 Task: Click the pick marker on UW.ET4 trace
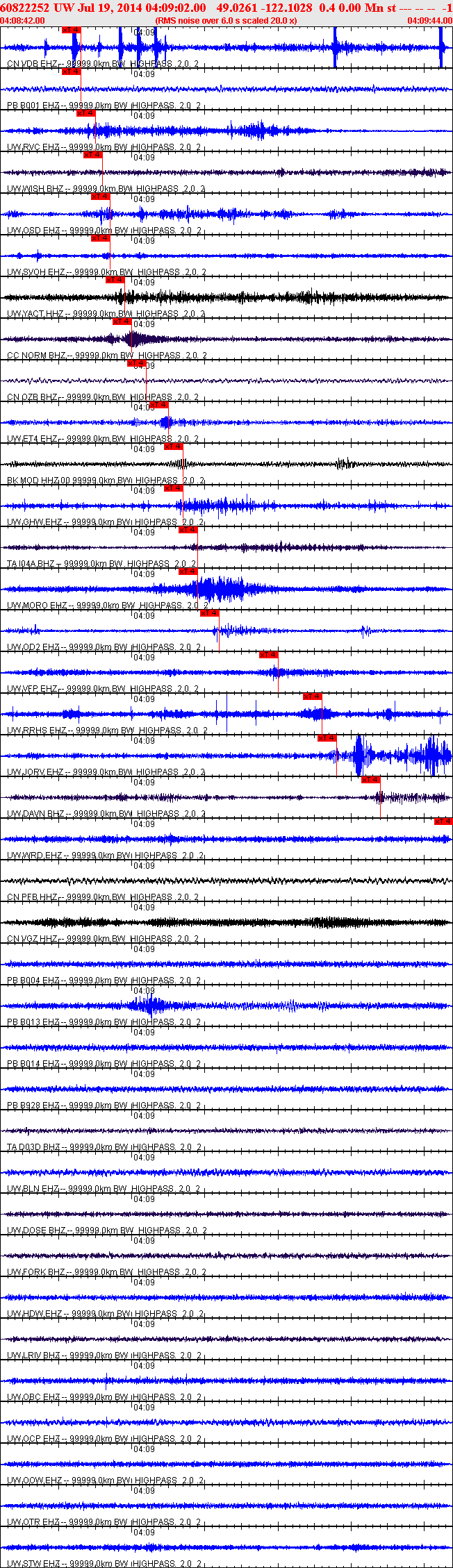tap(159, 405)
